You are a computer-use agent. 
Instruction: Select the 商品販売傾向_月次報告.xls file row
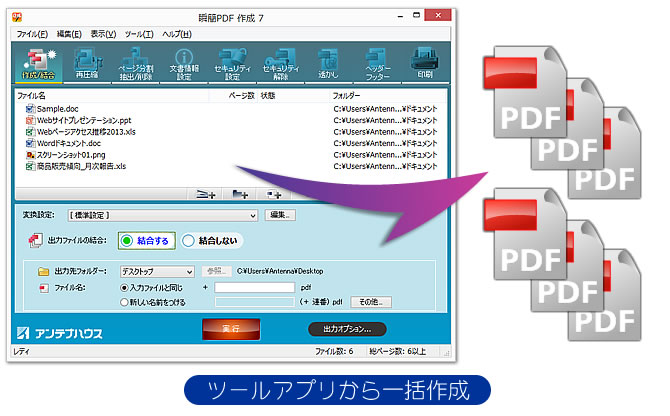[x=231, y=166]
